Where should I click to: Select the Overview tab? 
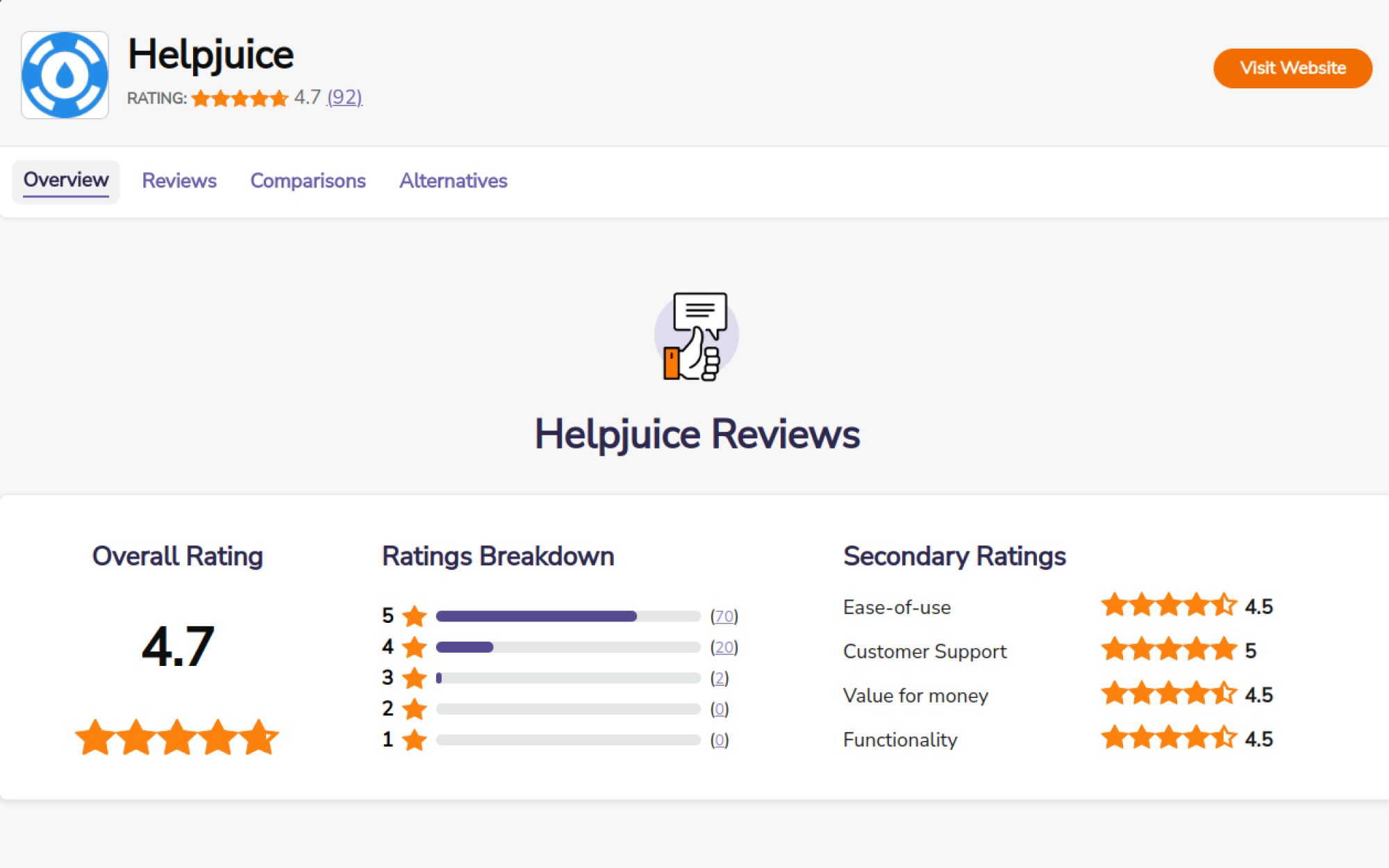pyautogui.click(x=66, y=181)
